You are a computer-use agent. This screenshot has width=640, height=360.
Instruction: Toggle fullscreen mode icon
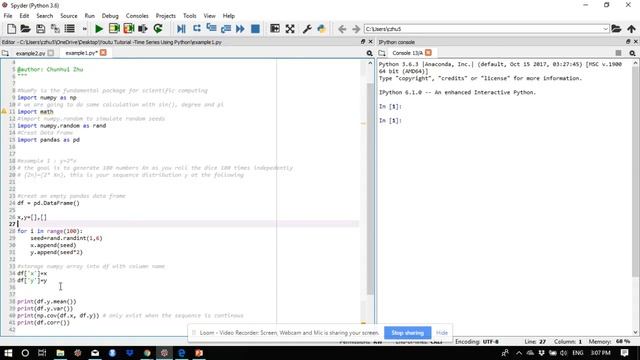click(x=290, y=29)
